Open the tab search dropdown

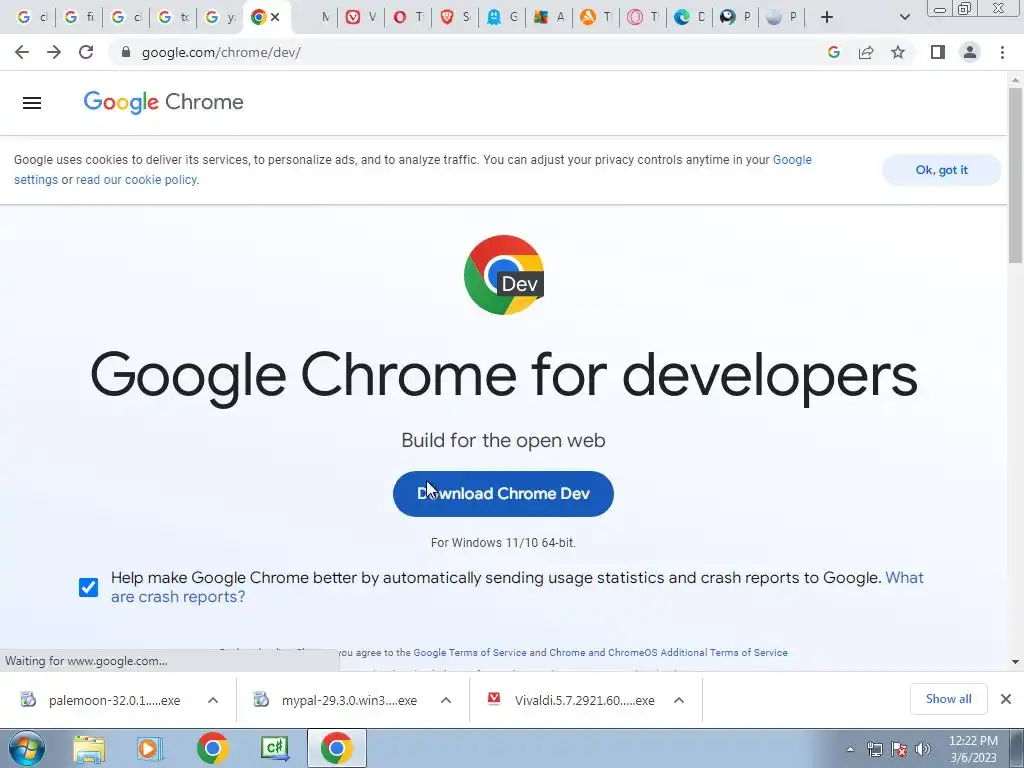904,18
